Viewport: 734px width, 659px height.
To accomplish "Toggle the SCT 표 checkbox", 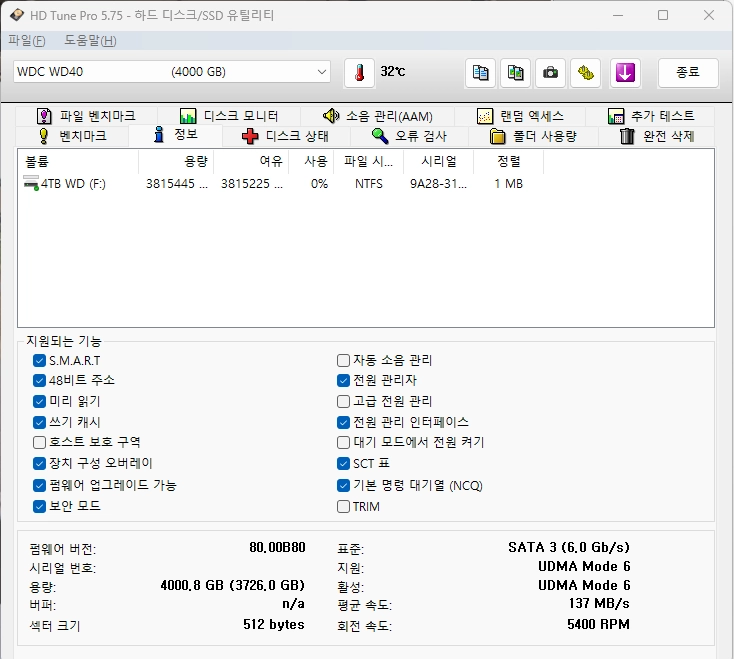I will point(343,463).
